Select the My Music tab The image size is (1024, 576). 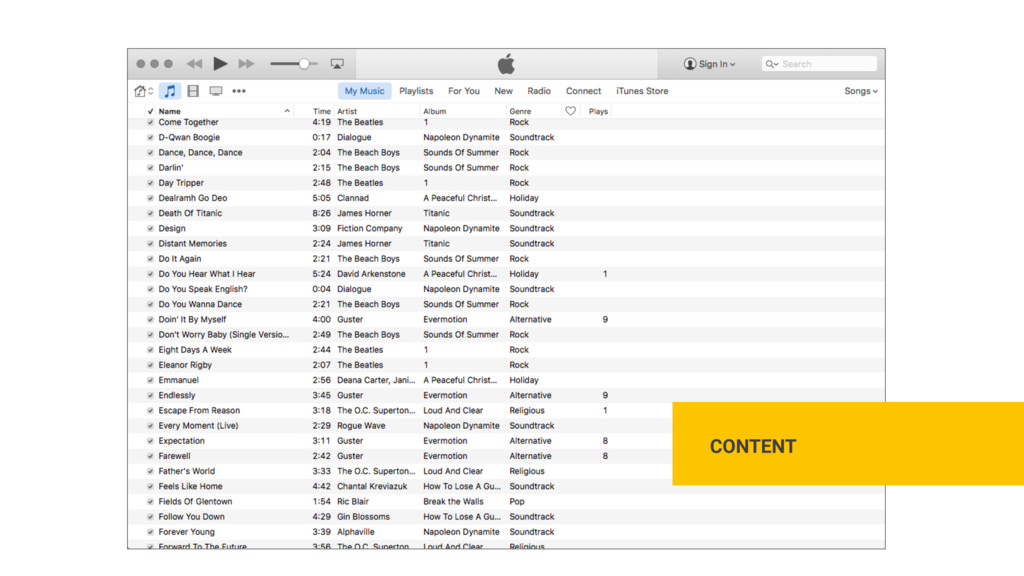pos(364,91)
